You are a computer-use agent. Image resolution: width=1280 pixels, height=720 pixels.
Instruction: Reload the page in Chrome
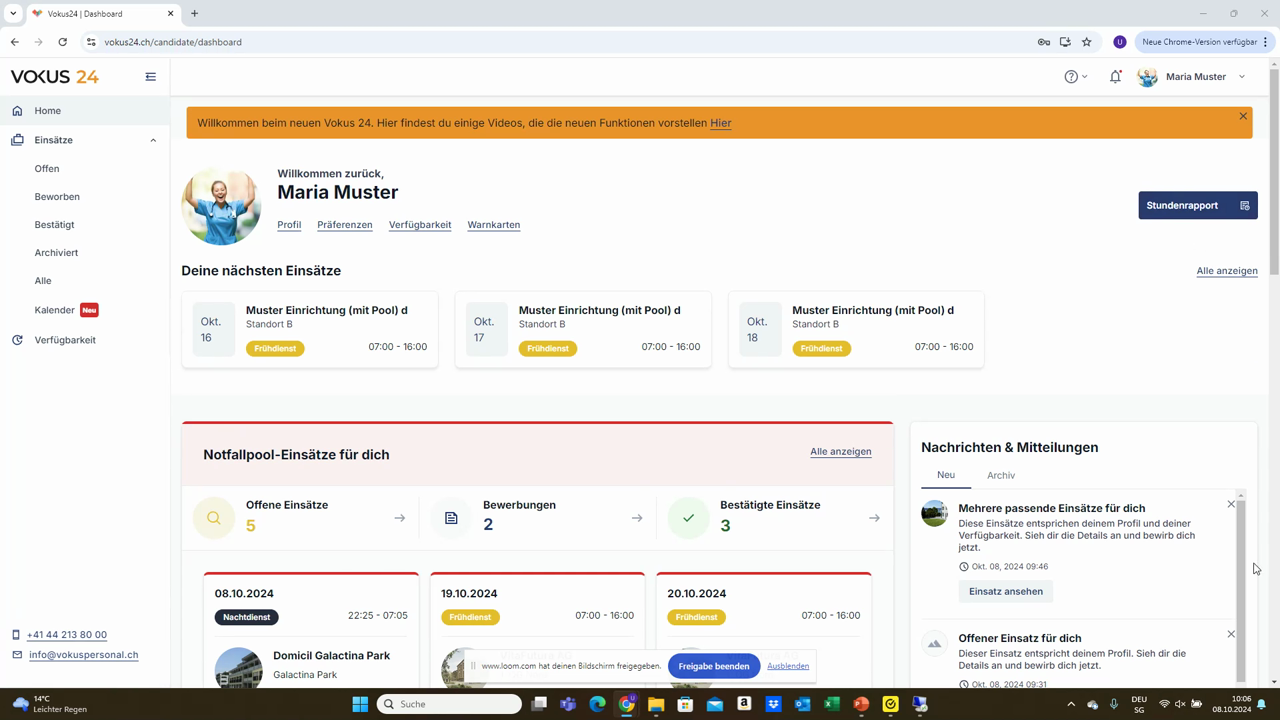click(62, 42)
